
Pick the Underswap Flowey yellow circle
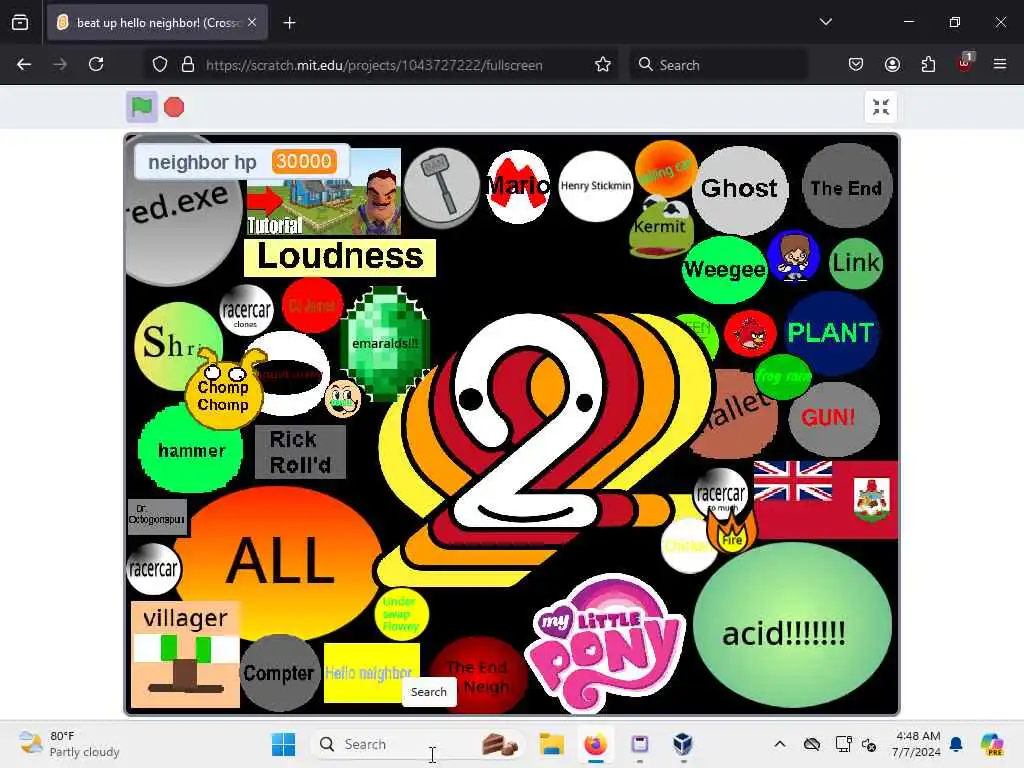(x=401, y=614)
